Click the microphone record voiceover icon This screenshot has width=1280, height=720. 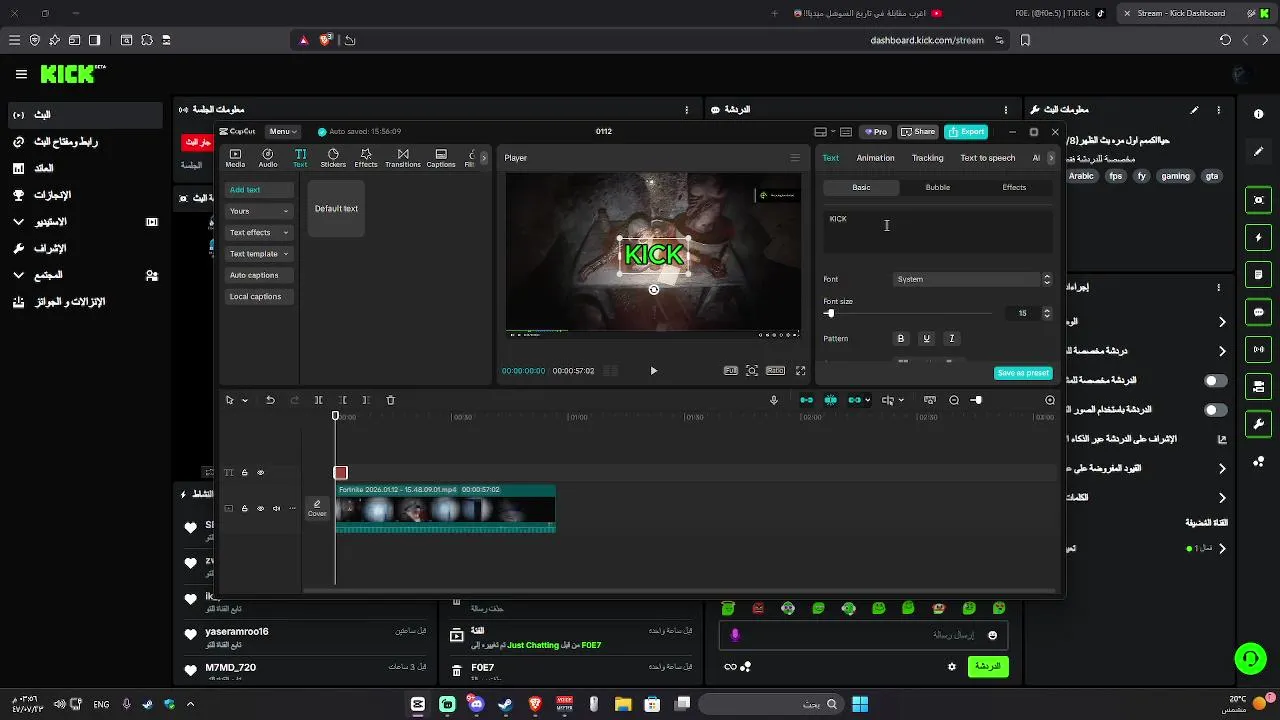click(774, 400)
